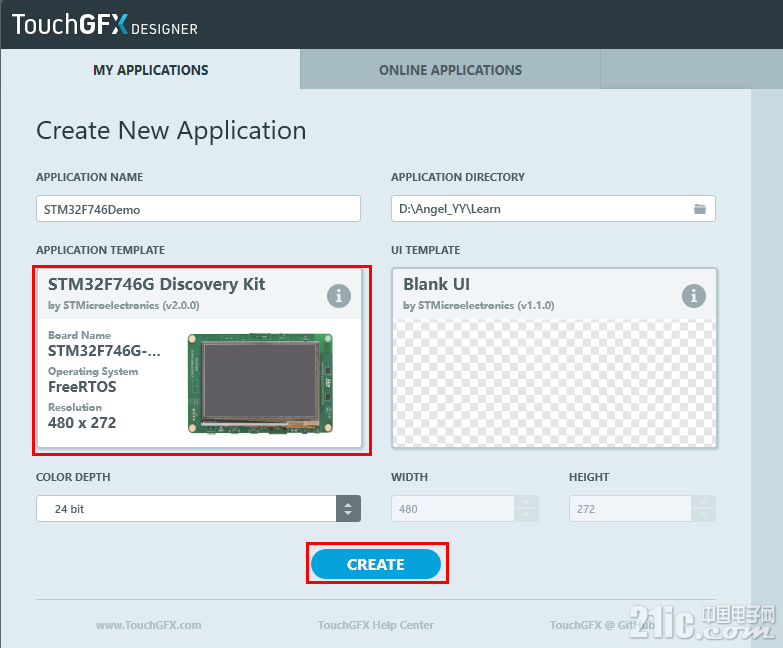The width and height of the screenshot is (783, 648).
Task: Browse for application directory folder icon
Action: pos(700,209)
